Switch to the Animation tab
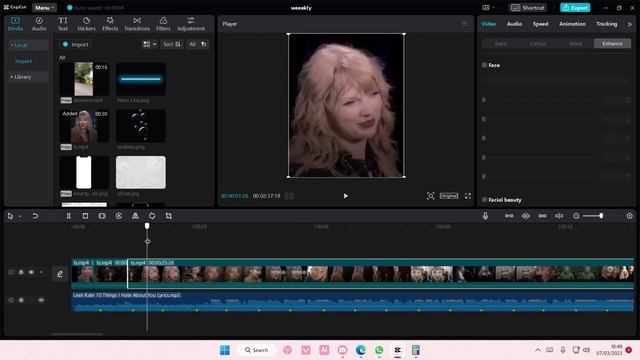Image resolution: width=640 pixels, height=360 pixels. point(572,24)
